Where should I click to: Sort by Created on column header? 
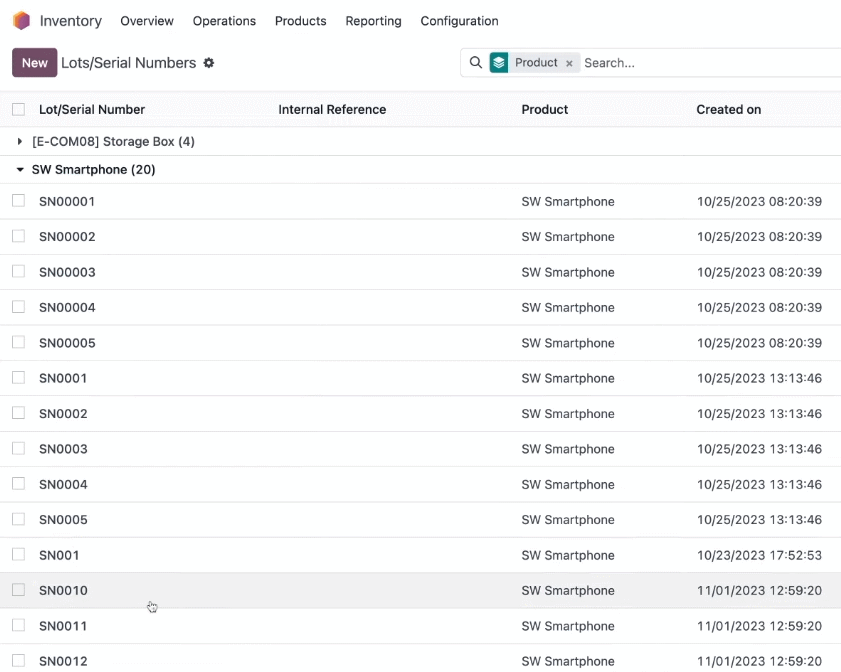click(x=728, y=109)
